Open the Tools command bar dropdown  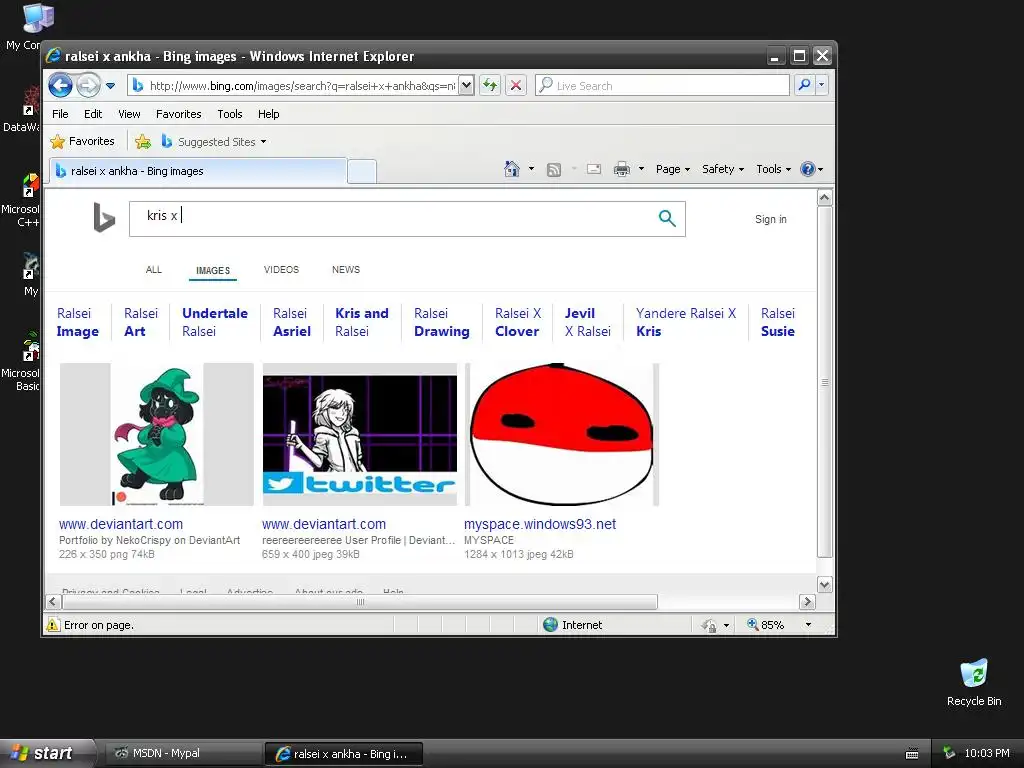774,169
